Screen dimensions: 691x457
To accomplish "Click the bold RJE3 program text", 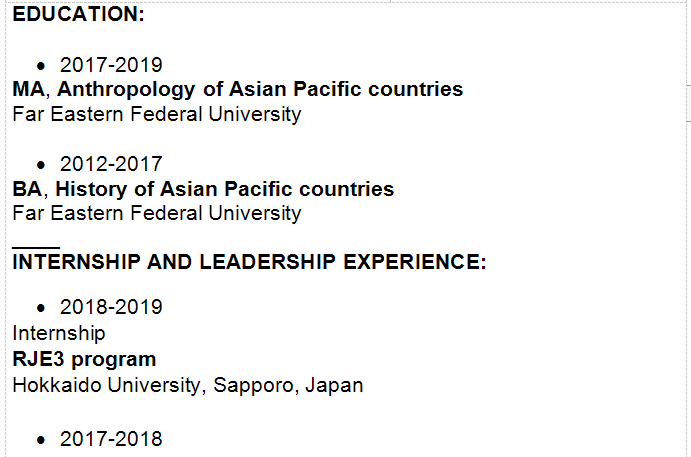I will click(84, 358).
